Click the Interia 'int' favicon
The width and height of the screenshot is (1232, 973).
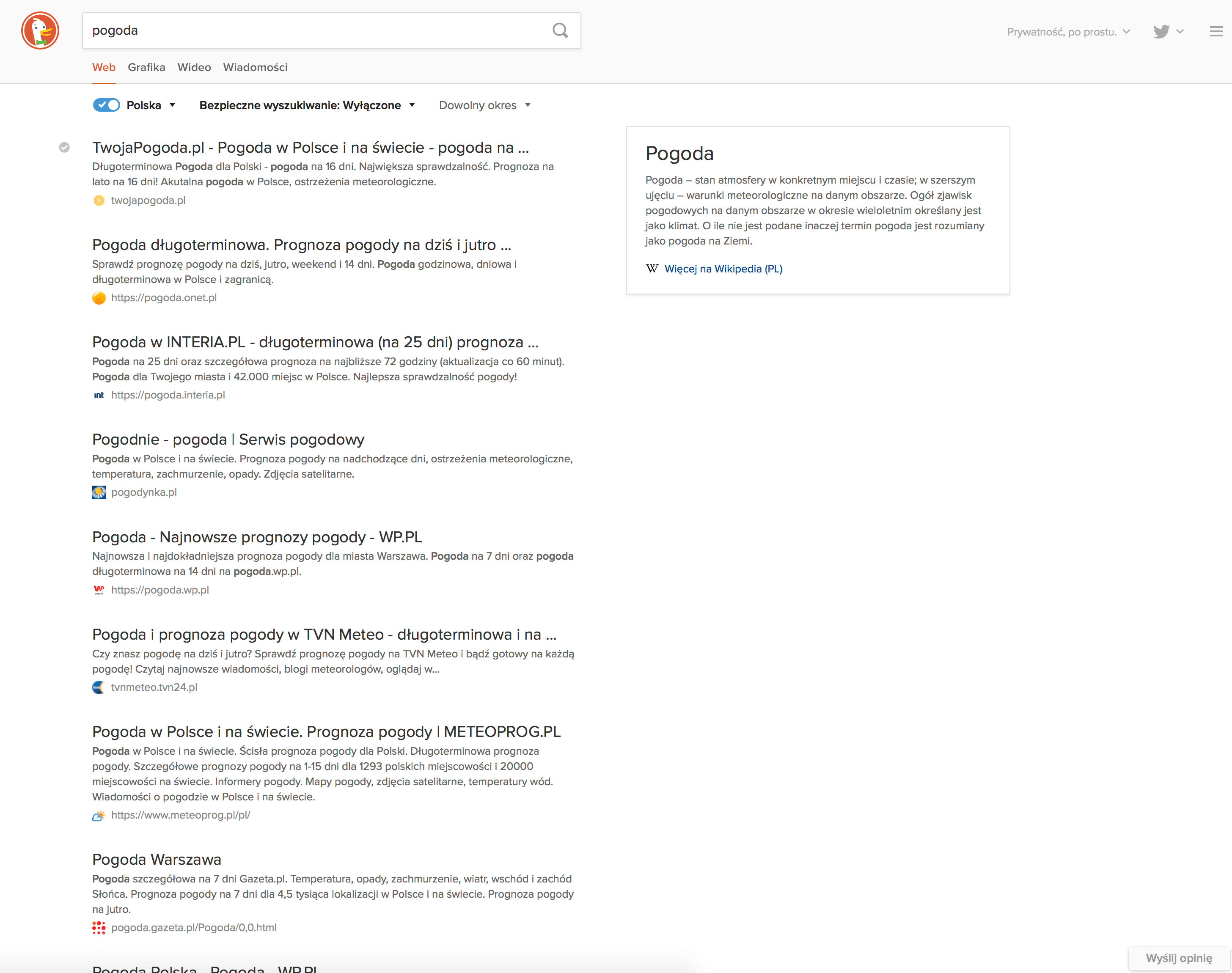click(x=99, y=396)
